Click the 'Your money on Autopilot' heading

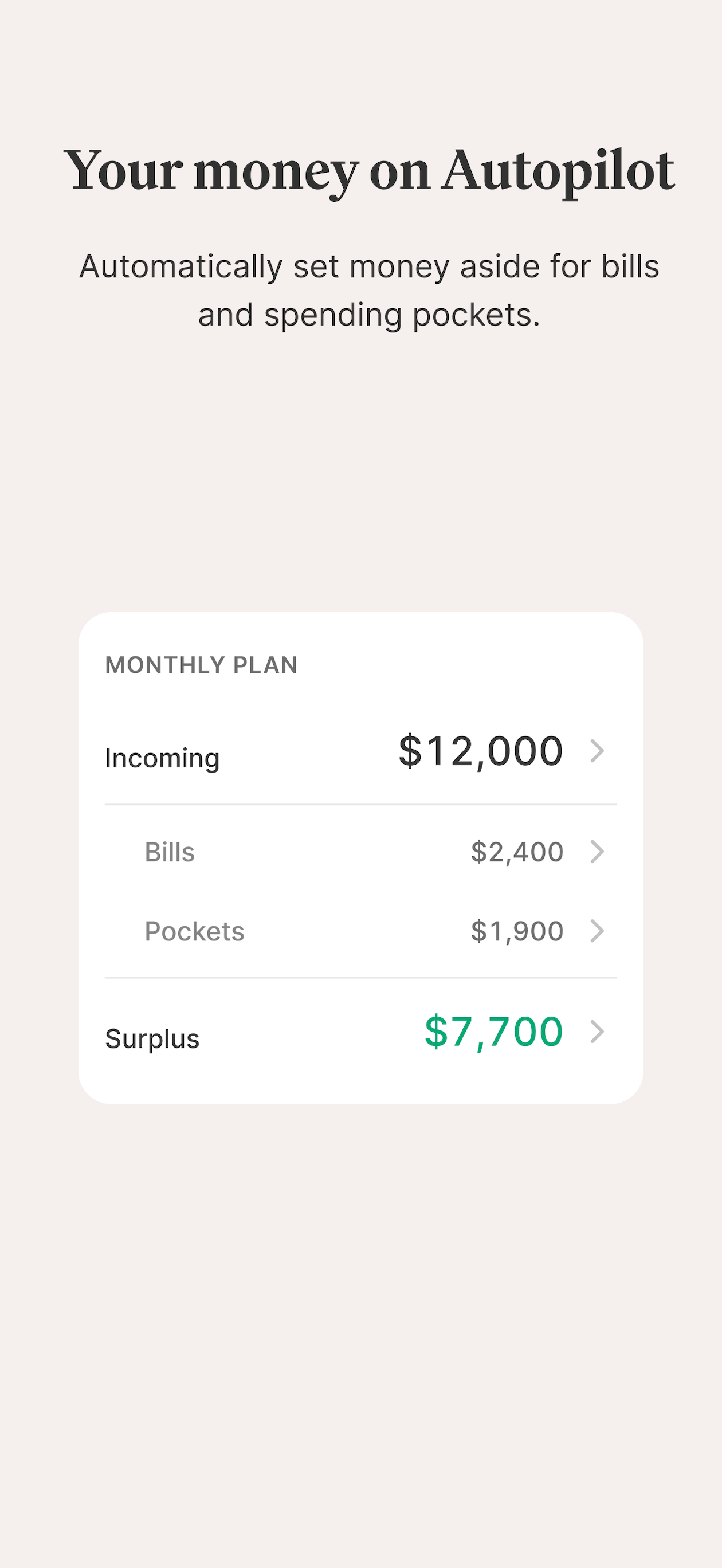click(369, 172)
